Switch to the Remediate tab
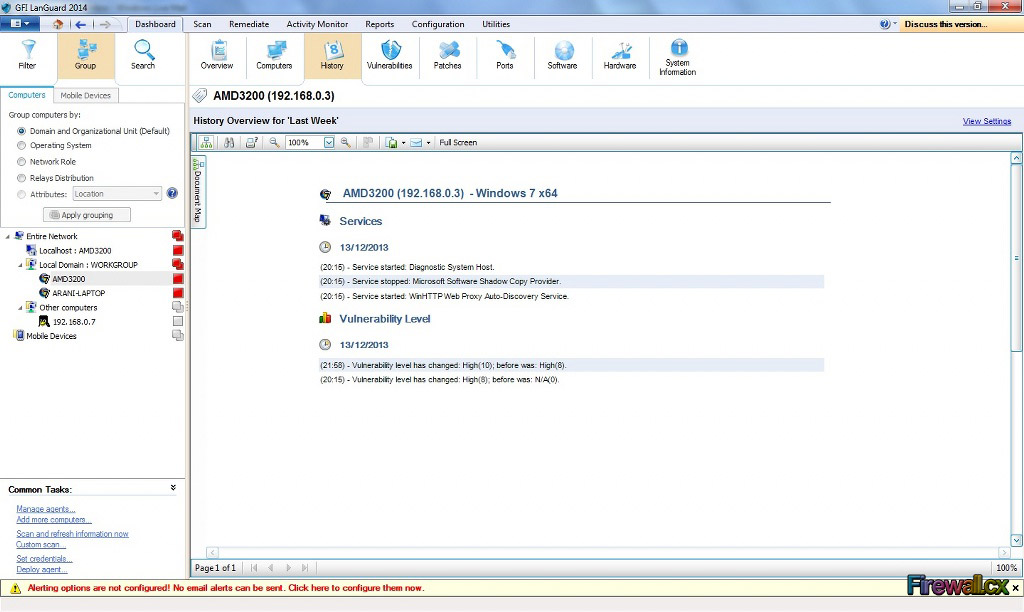The width and height of the screenshot is (1024, 612). pos(249,24)
